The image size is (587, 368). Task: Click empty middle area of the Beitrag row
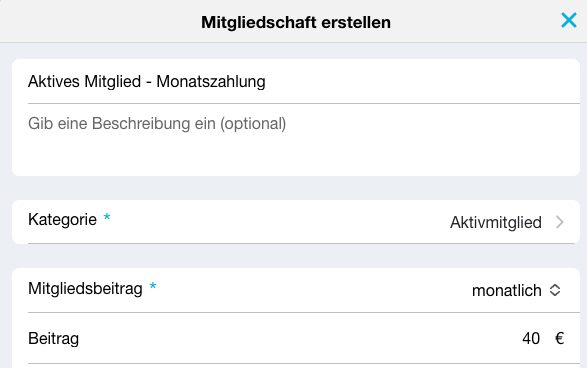click(x=299, y=338)
